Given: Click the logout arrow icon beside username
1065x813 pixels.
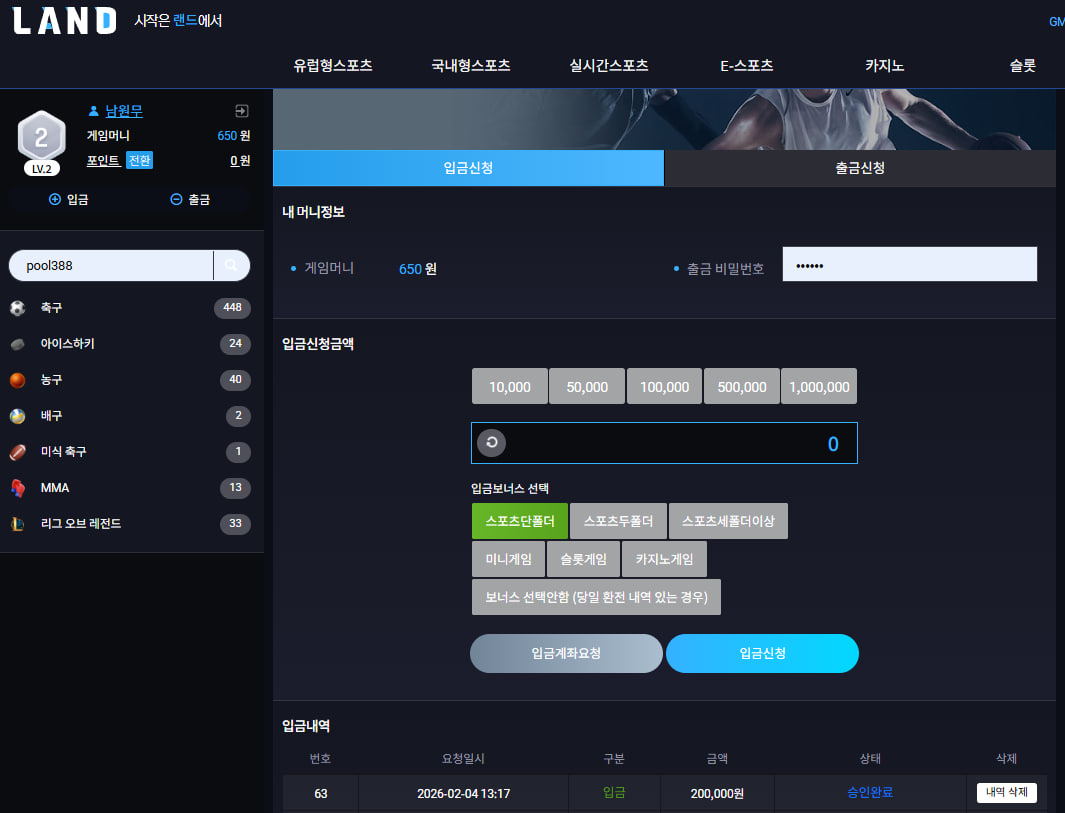Looking at the screenshot, I should click(241, 111).
